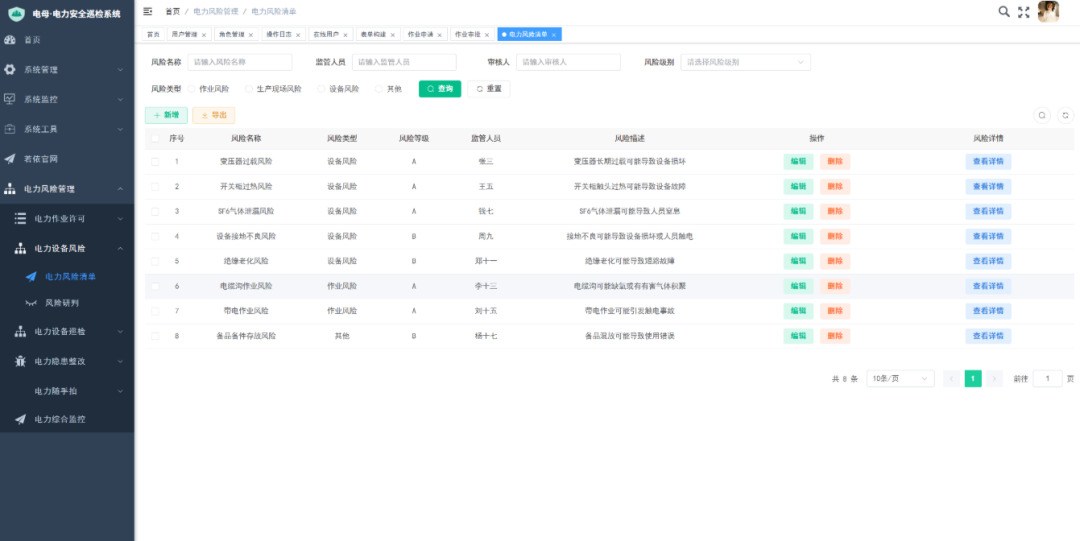The image size is (1080, 541).
Task: Click the green 查询 button
Action: [440, 89]
